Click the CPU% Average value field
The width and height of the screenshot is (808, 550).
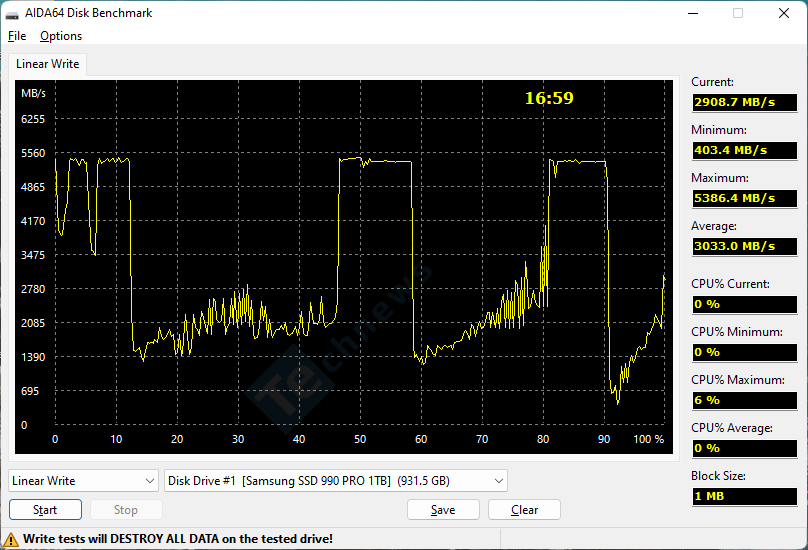[x=745, y=448]
